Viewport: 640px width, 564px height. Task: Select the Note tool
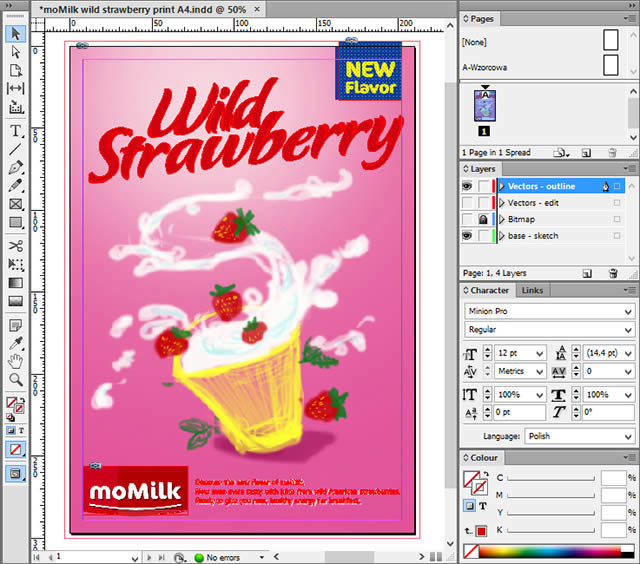16,325
